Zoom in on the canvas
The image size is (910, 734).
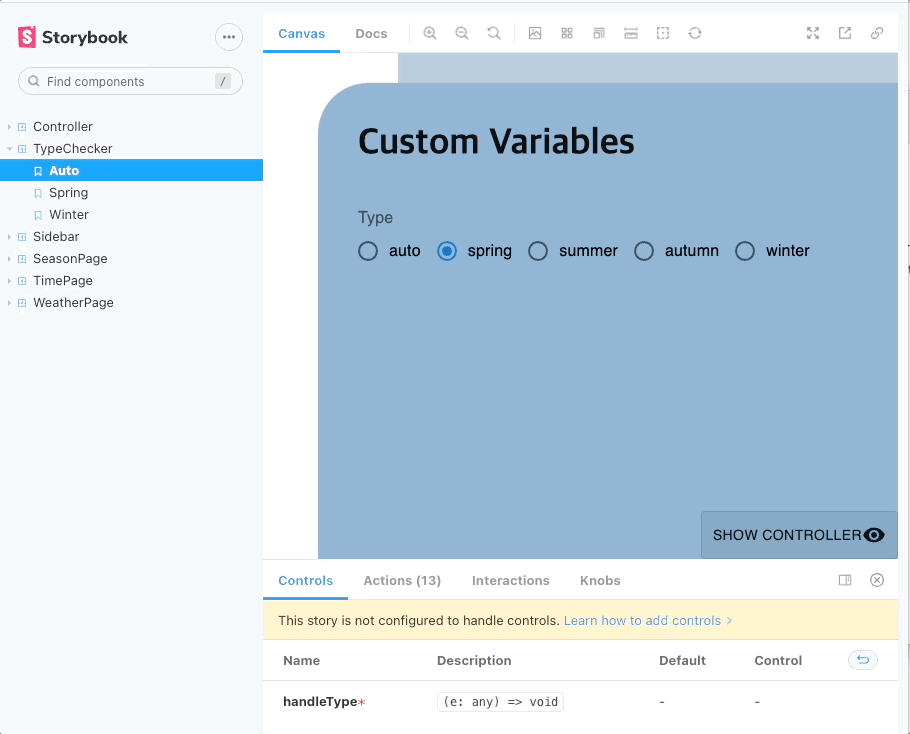(x=429, y=33)
